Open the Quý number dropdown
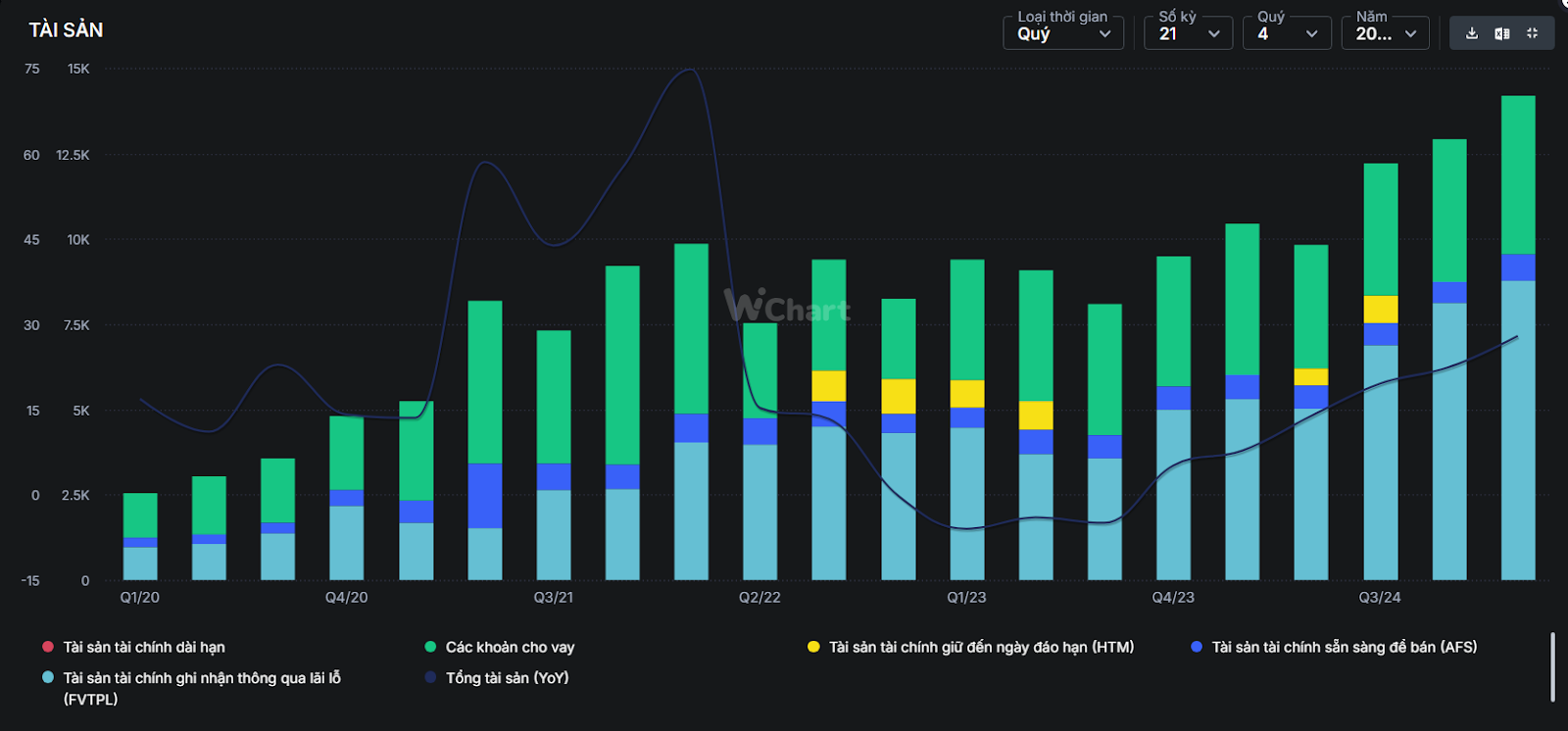This screenshot has width=1568, height=731. point(1287,33)
